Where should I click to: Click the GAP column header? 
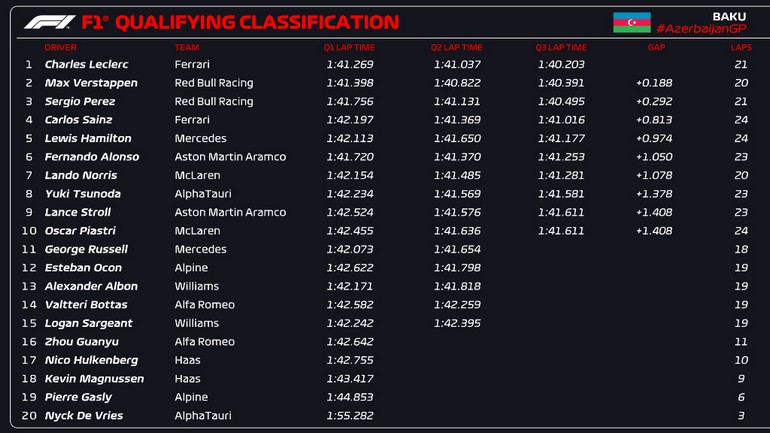tap(656, 47)
